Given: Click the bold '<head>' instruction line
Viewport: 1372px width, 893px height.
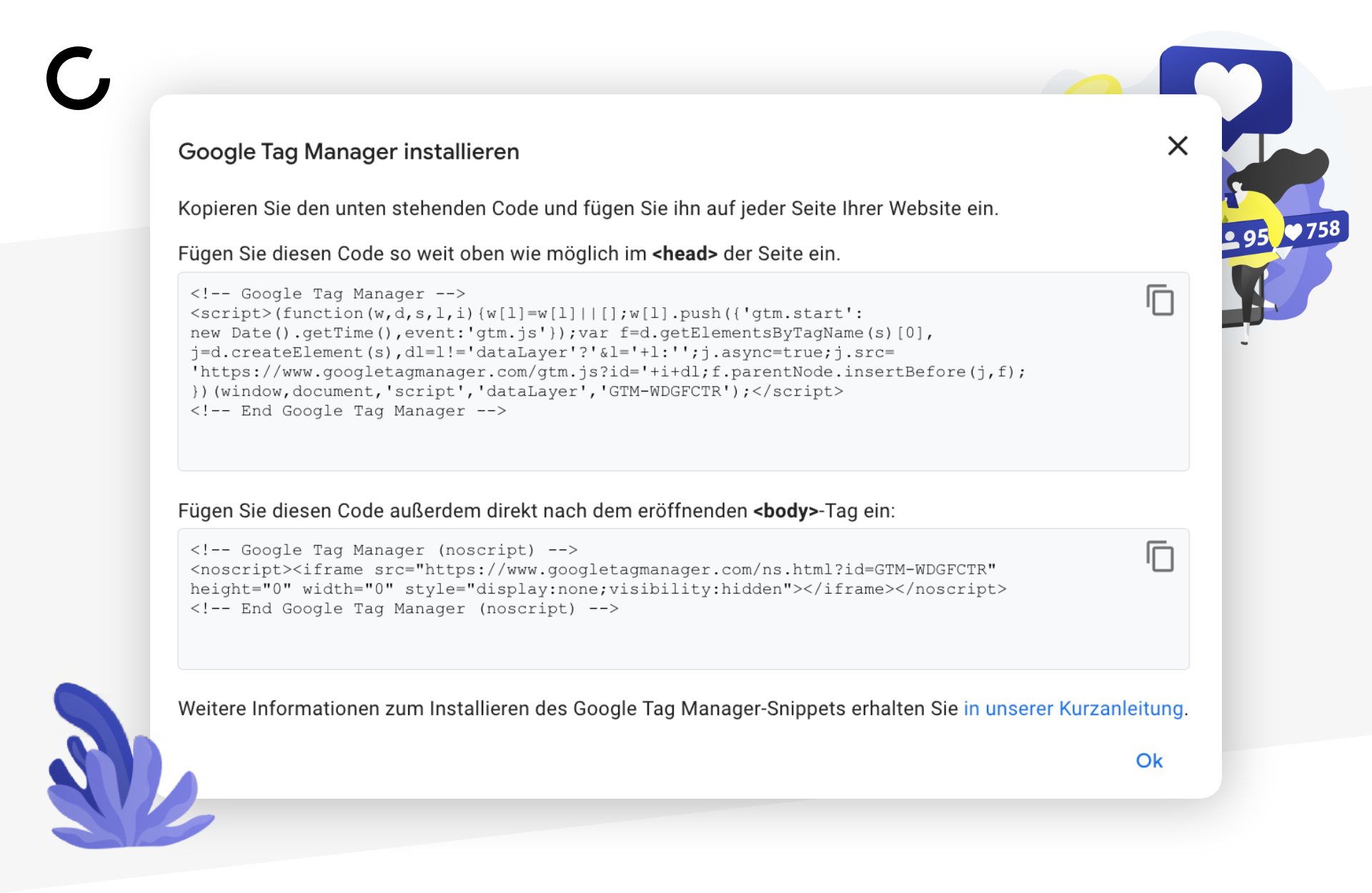Looking at the screenshot, I should pos(509,254).
